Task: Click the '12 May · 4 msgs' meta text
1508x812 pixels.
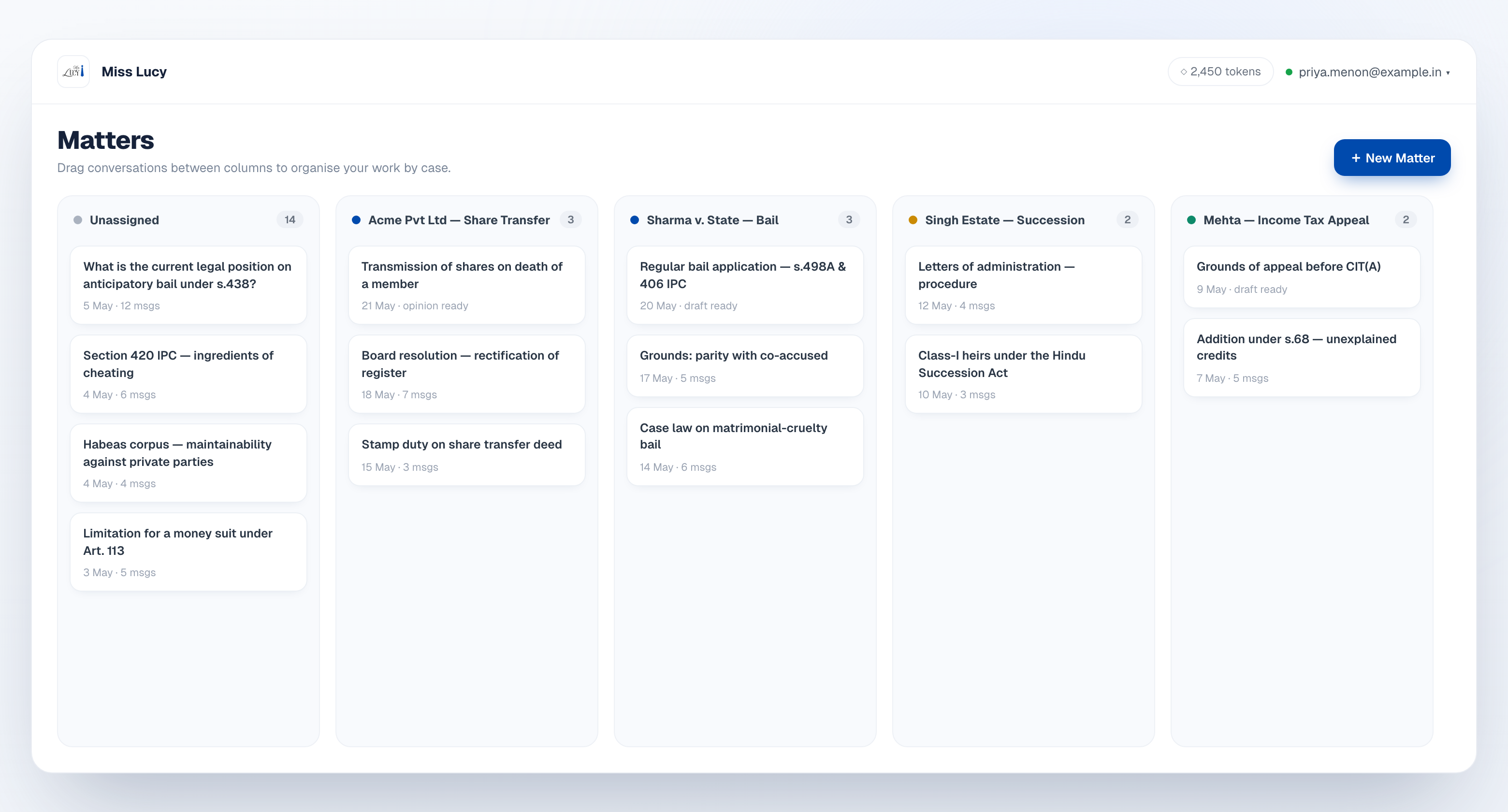Action: [x=957, y=305]
